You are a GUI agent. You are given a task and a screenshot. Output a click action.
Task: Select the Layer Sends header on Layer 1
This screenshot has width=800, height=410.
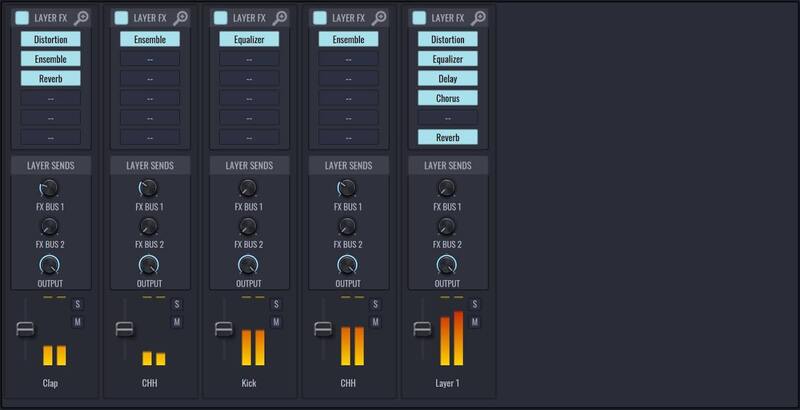click(x=448, y=165)
